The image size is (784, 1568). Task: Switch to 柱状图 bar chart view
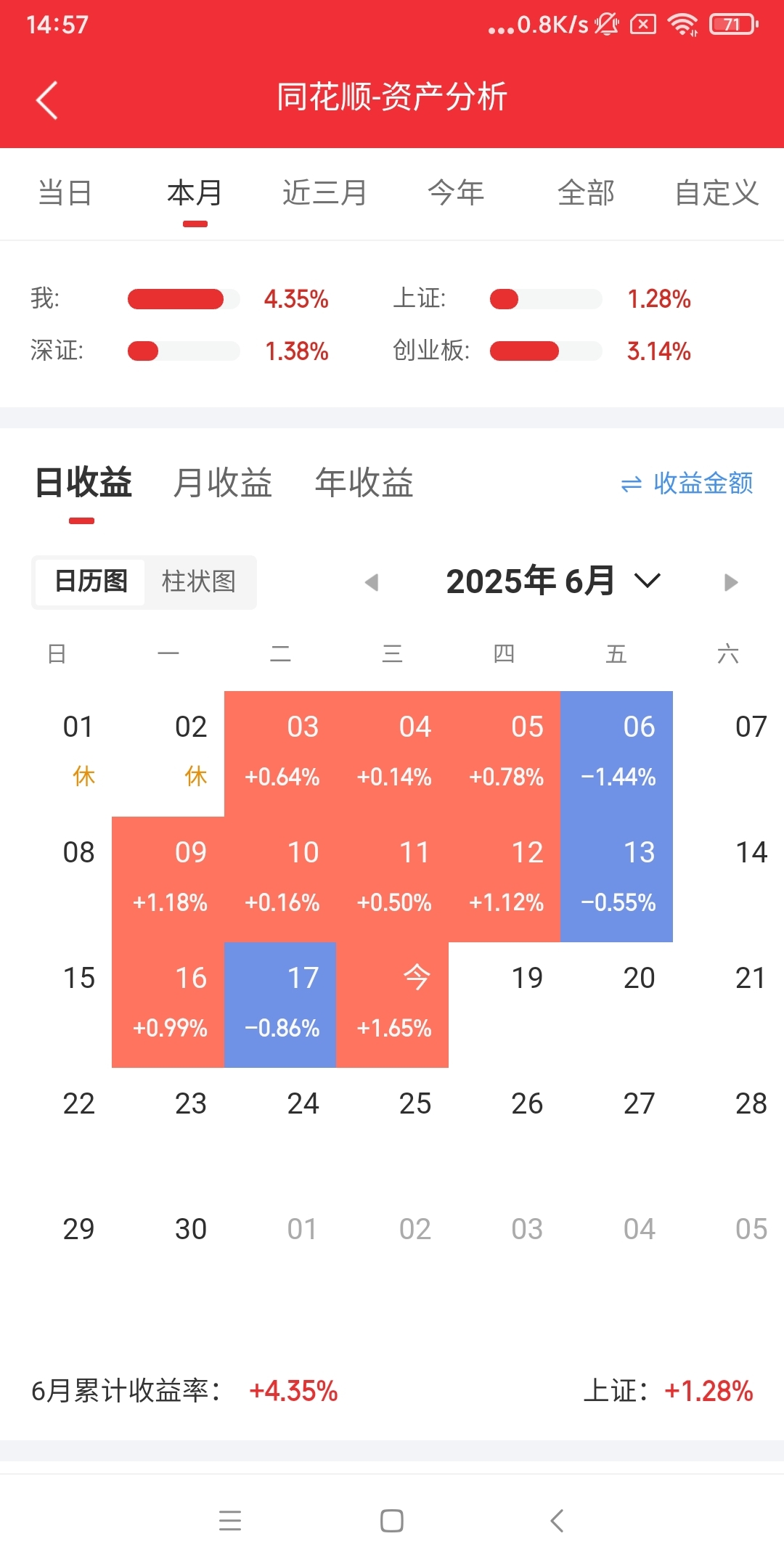(x=199, y=581)
